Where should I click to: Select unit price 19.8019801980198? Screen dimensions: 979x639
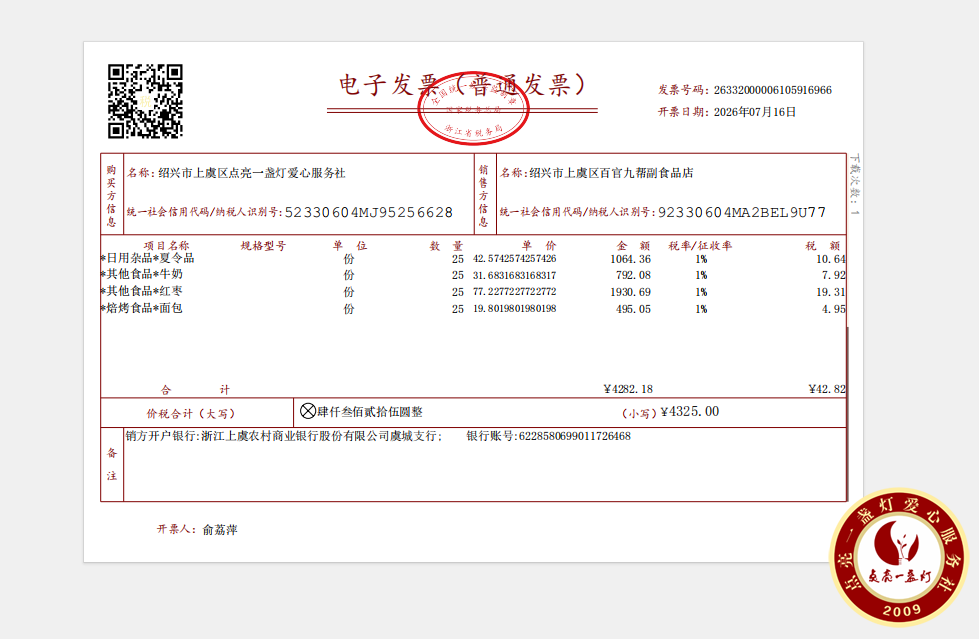coord(514,309)
